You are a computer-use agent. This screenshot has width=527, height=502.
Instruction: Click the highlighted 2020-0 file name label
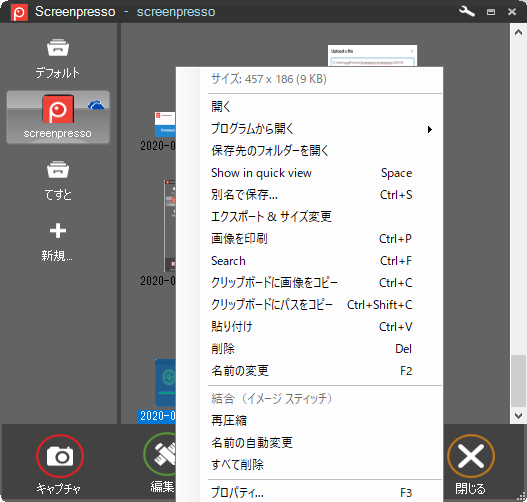pos(157,416)
